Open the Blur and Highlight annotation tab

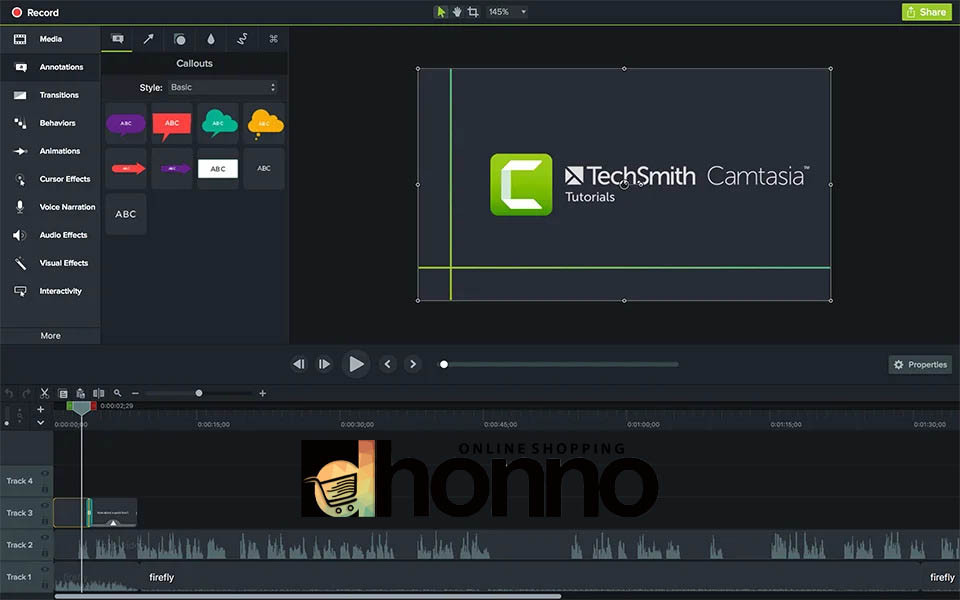click(211, 39)
